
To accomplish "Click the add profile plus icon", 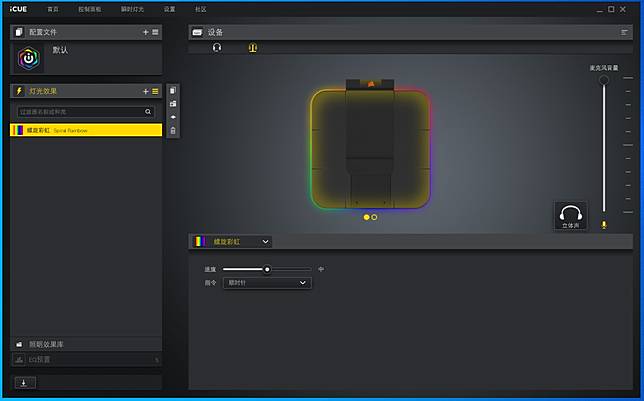I will [x=145, y=32].
